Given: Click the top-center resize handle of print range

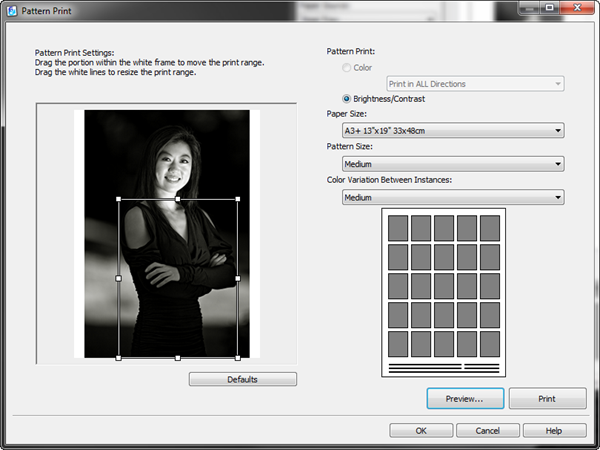Looking at the screenshot, I should click(x=178, y=200).
